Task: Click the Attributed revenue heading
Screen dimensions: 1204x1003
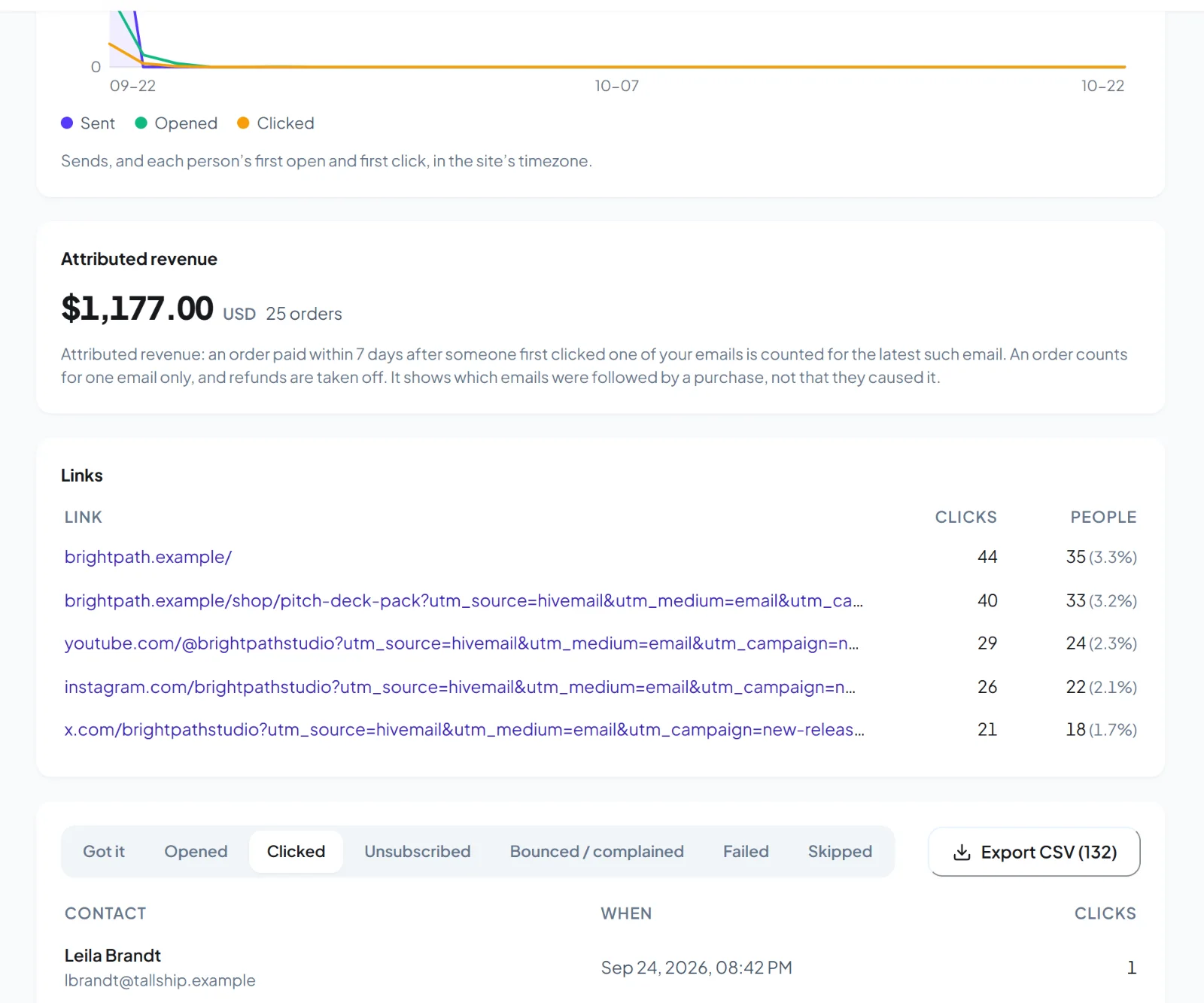Action: tap(139, 259)
